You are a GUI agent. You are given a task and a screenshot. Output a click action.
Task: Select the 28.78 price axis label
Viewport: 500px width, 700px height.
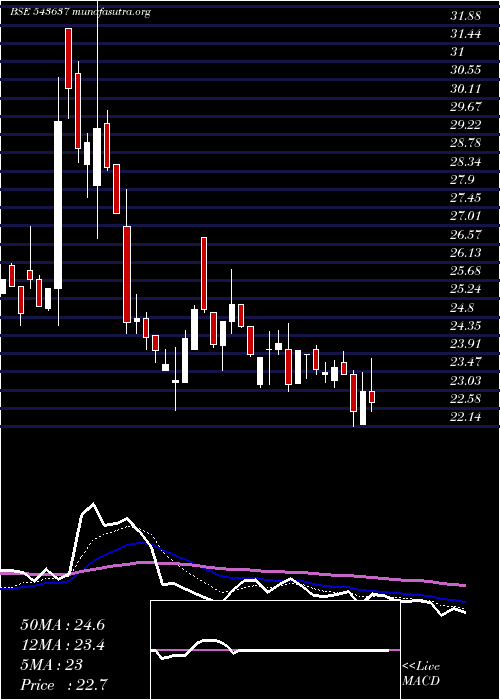466,143
